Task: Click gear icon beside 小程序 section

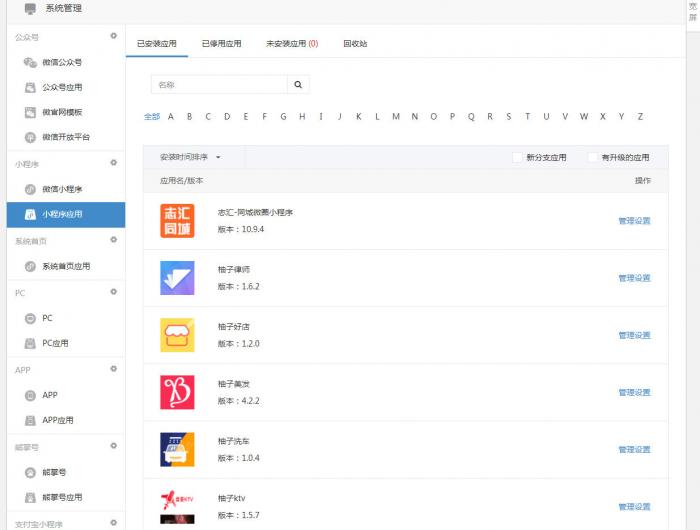Action: pyautogui.click(x=114, y=162)
